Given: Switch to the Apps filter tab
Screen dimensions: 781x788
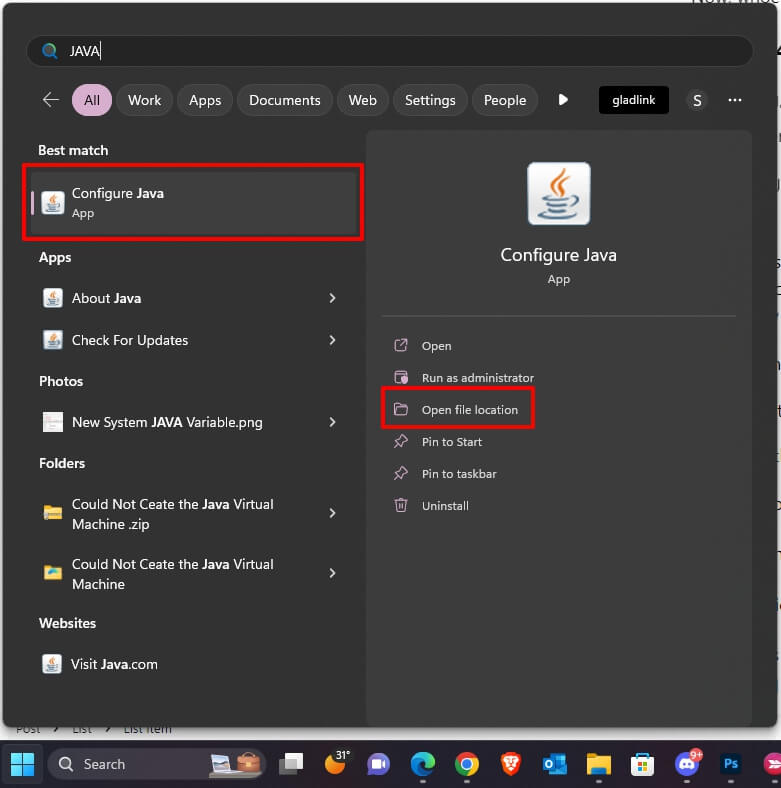Looking at the screenshot, I should 205,100.
